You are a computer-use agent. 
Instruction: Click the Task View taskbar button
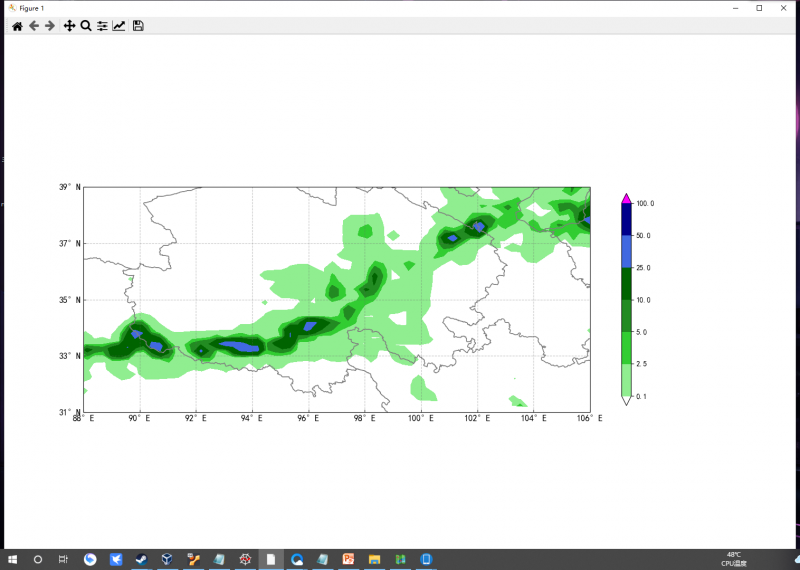(63, 559)
